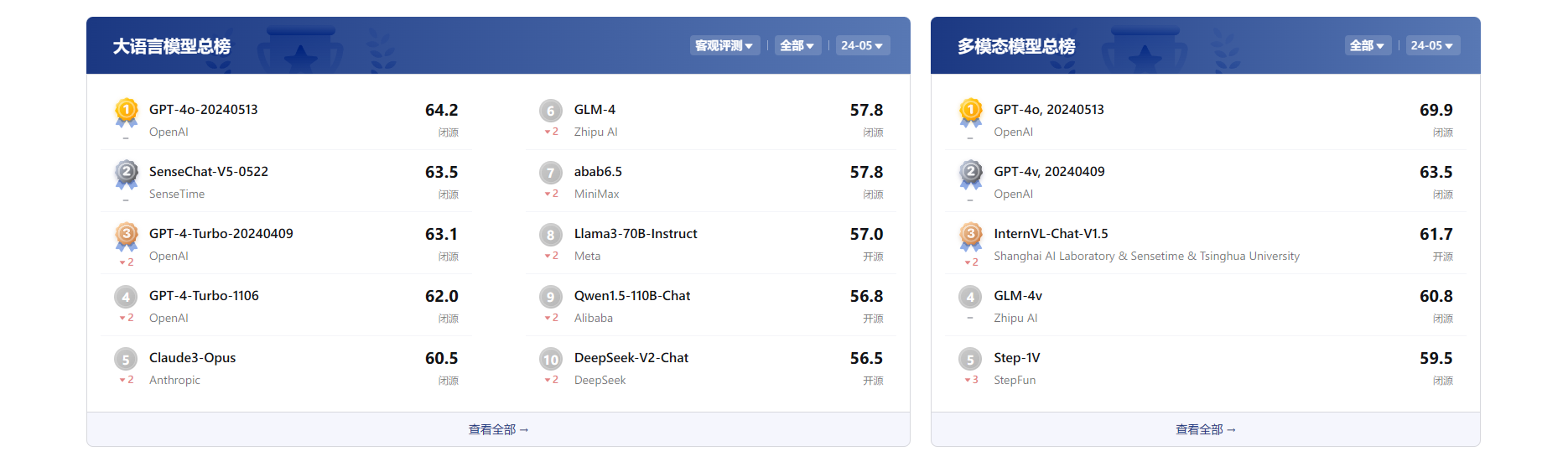Click the silver medal icon for SenseChat-V5-0522
The image size is (1568, 467).
tap(126, 173)
